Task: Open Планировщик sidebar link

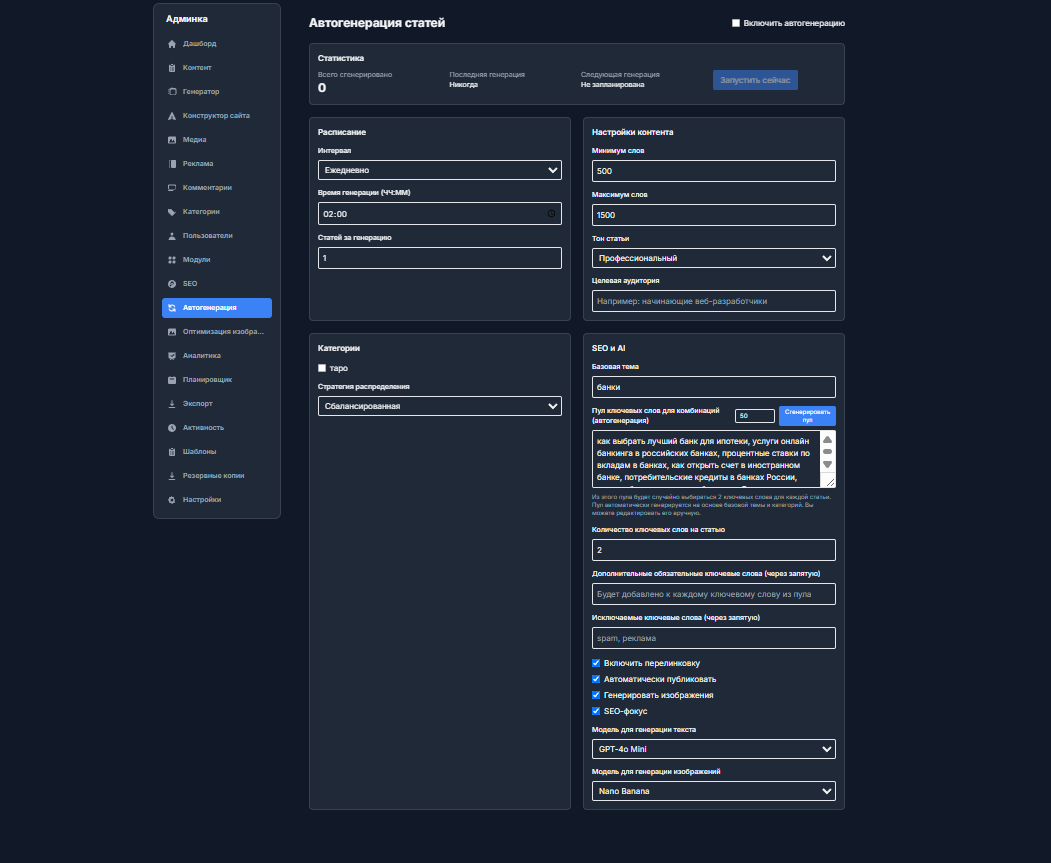Action: [x=217, y=380]
